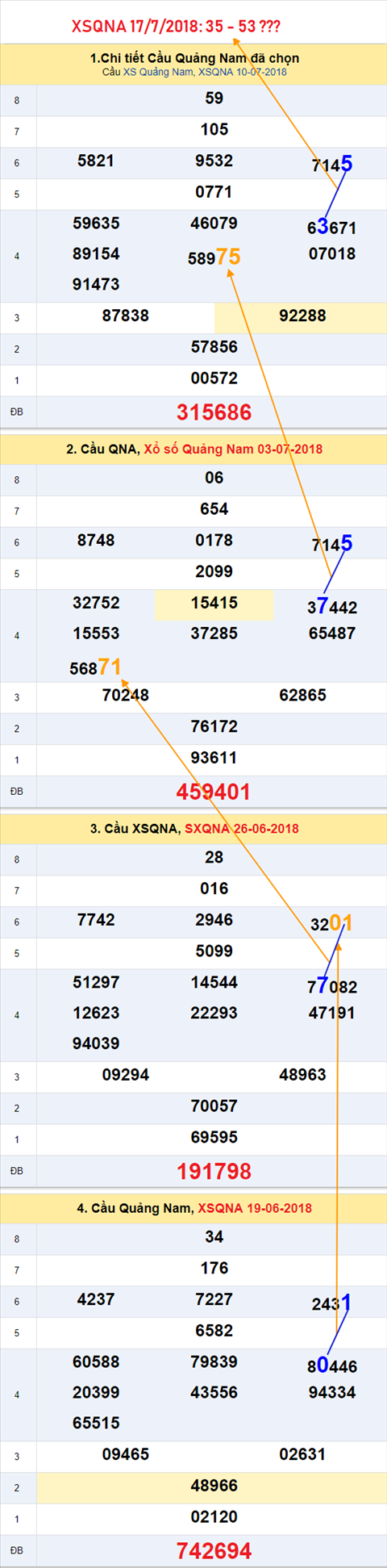Click the number 0771
Viewport: 387px width, 1568px height.
pyautogui.click(x=214, y=192)
